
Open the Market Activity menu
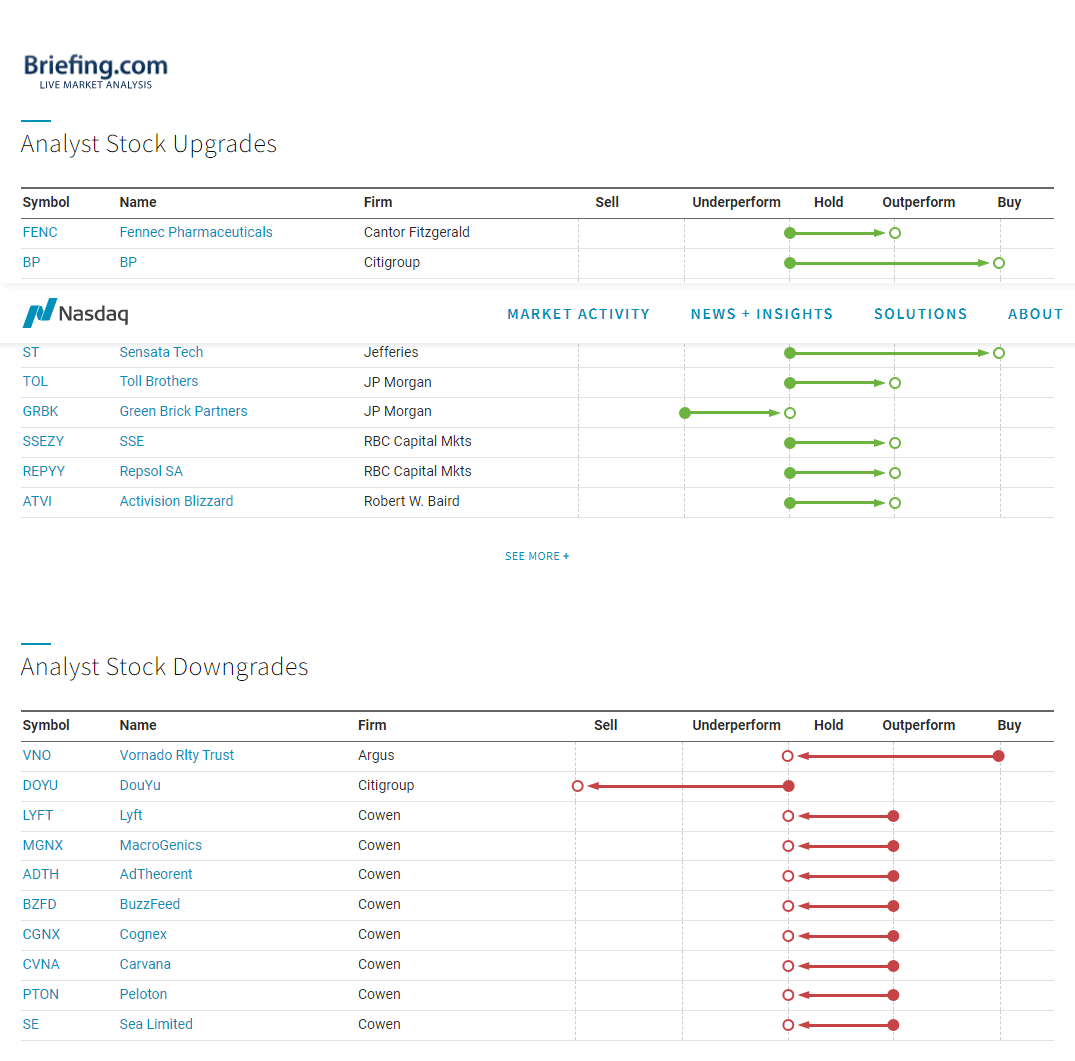point(579,314)
